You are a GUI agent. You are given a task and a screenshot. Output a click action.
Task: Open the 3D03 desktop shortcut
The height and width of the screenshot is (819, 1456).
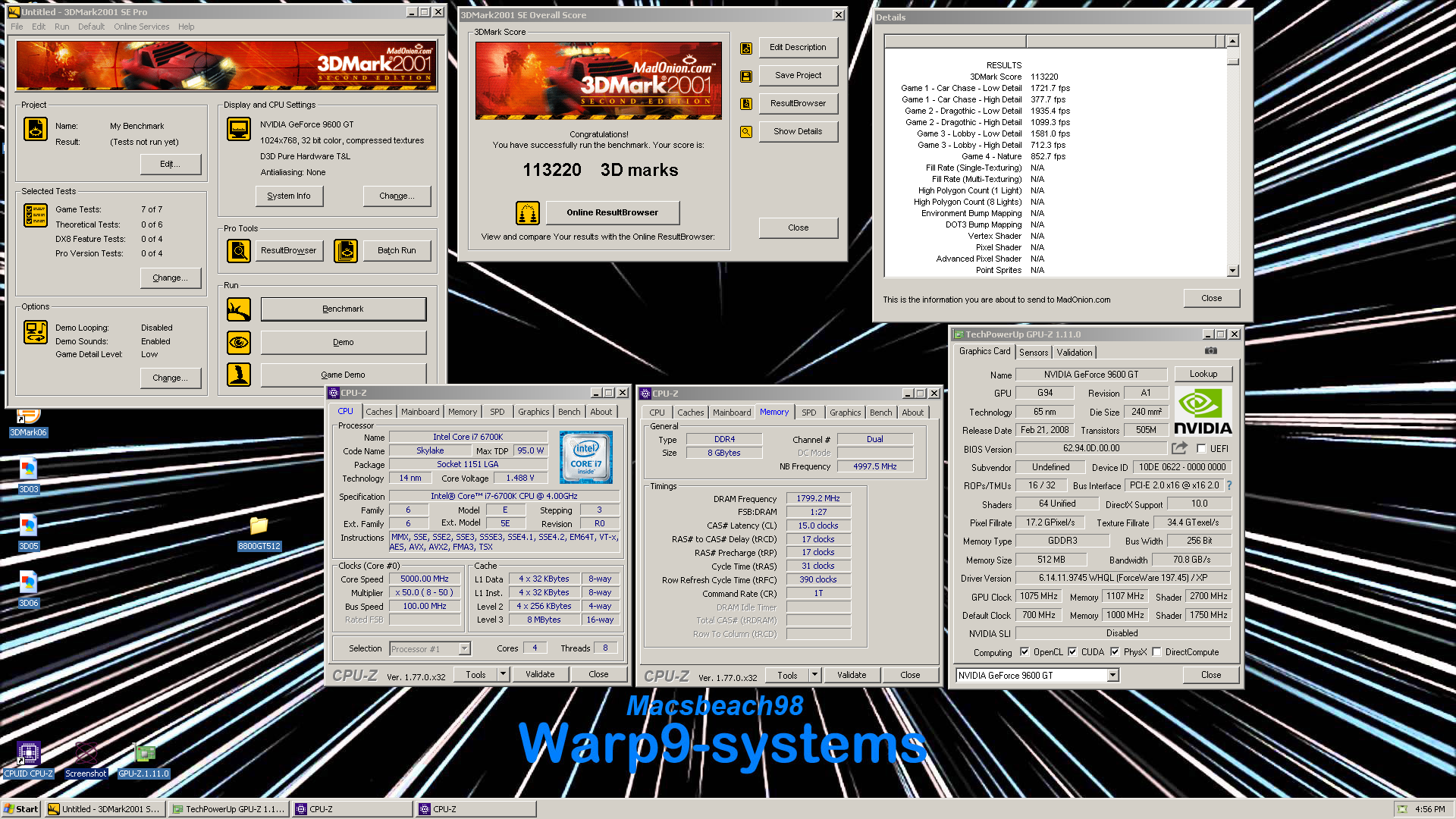click(28, 476)
